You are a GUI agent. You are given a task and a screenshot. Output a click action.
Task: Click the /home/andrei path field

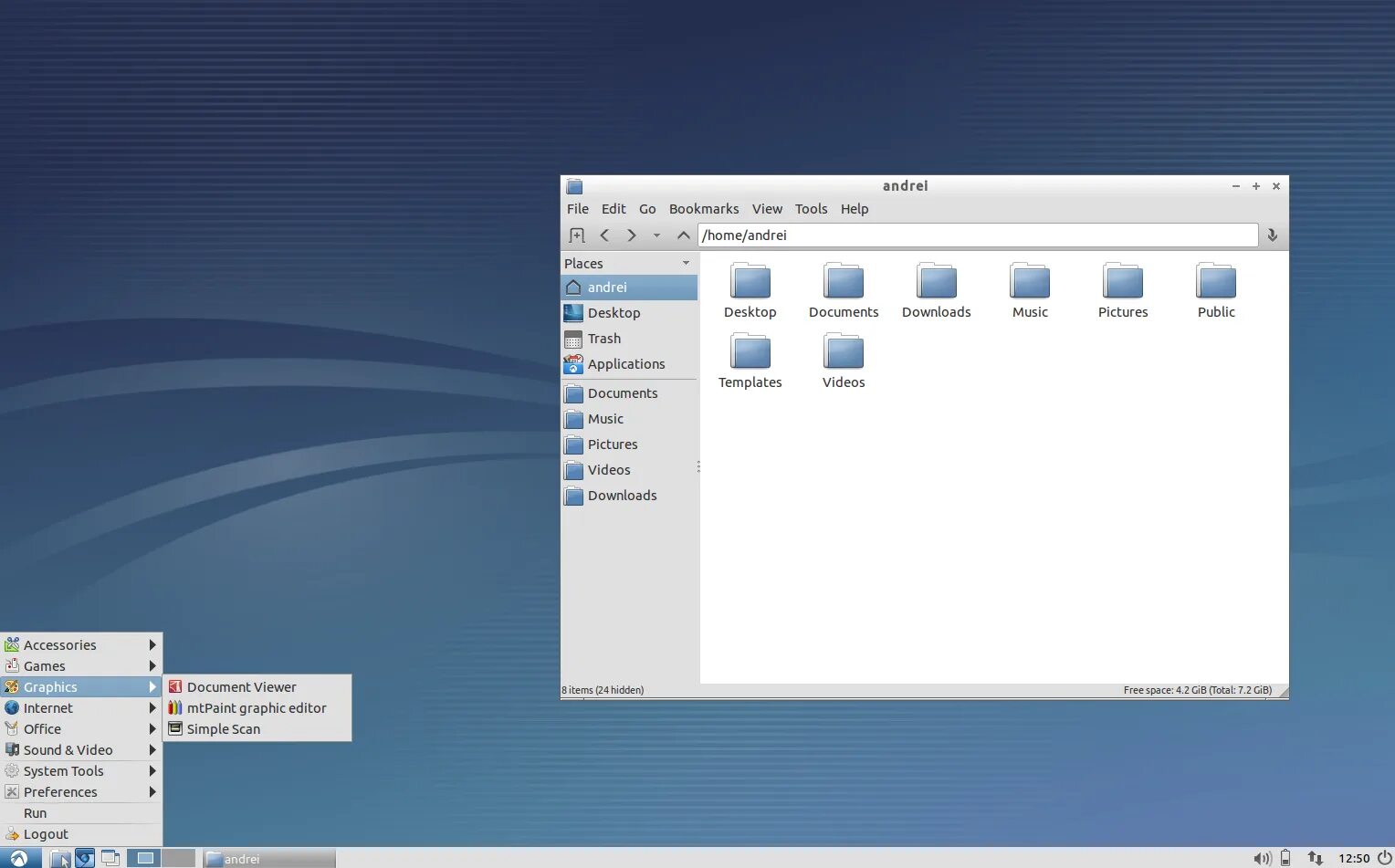click(978, 235)
